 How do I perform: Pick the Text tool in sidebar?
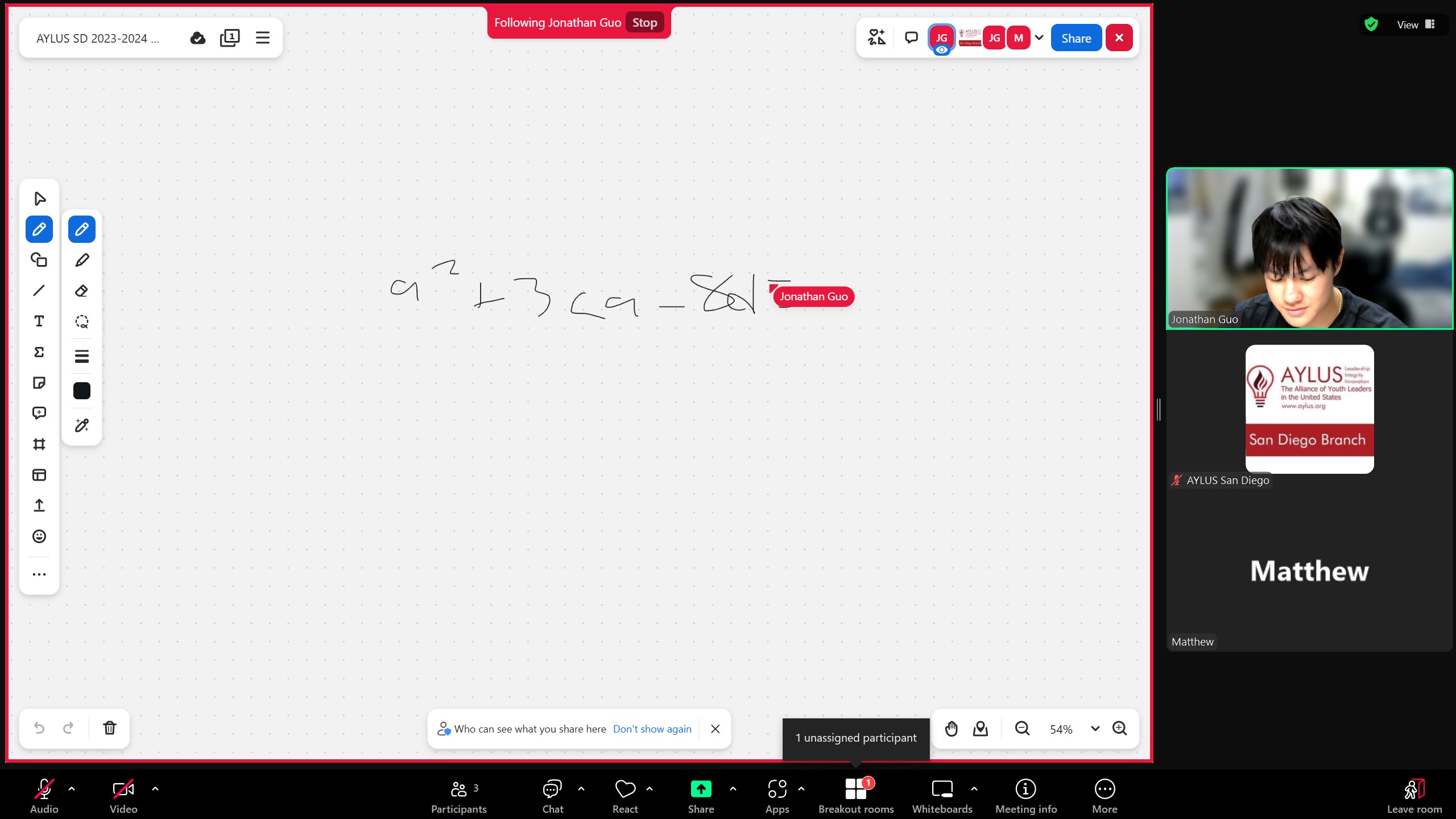[39, 321]
